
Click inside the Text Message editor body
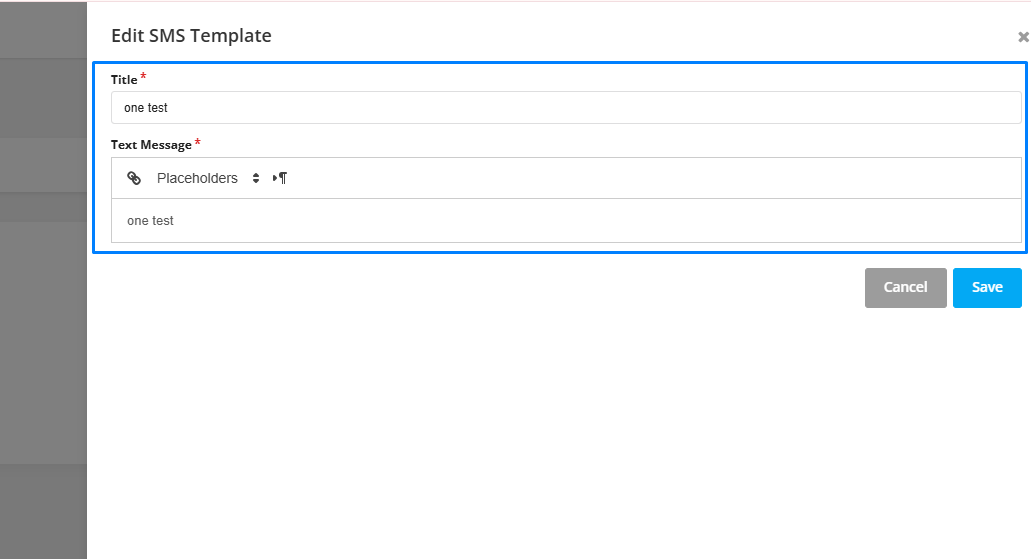click(566, 221)
